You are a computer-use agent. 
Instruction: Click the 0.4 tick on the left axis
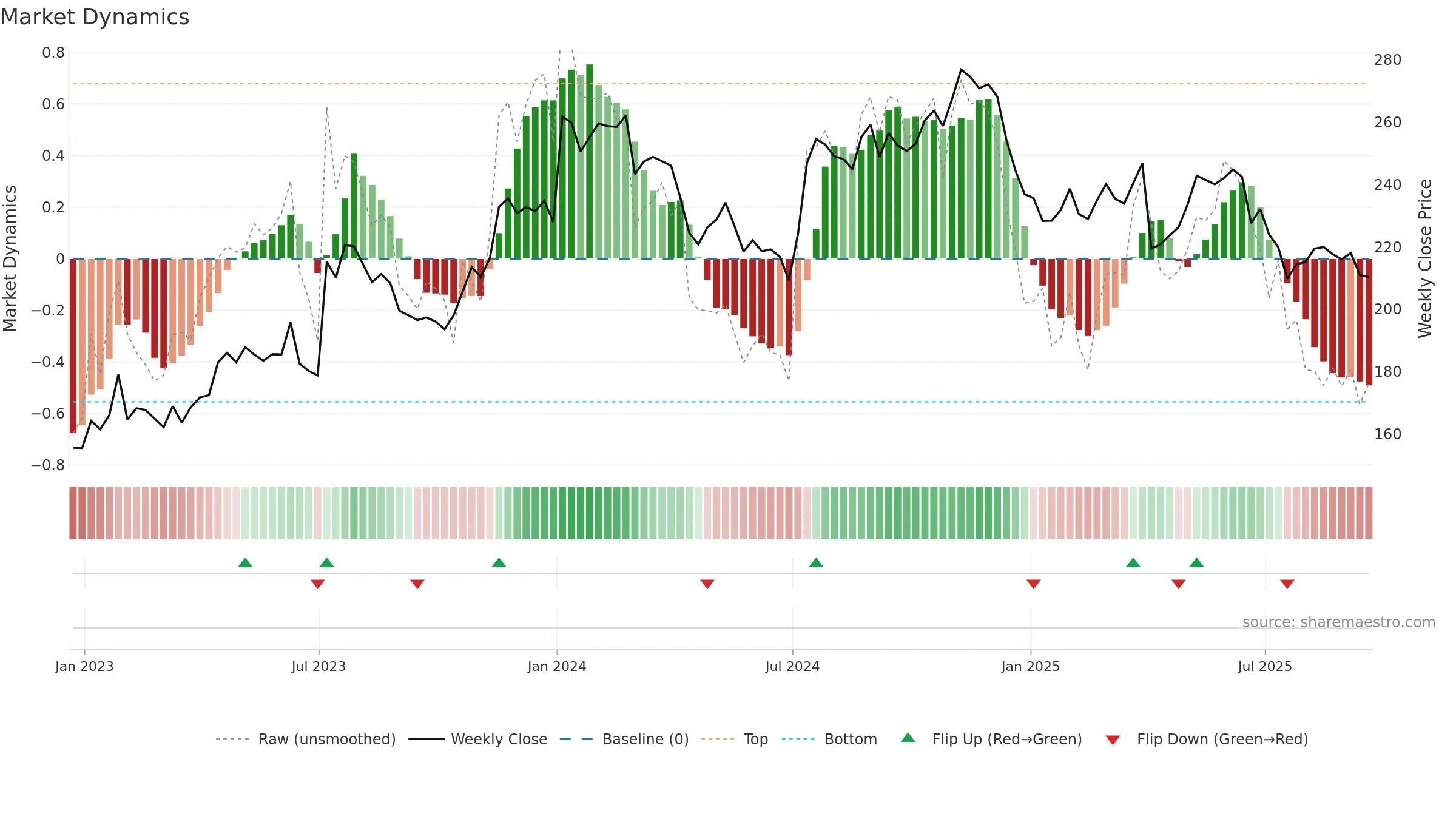[x=53, y=156]
